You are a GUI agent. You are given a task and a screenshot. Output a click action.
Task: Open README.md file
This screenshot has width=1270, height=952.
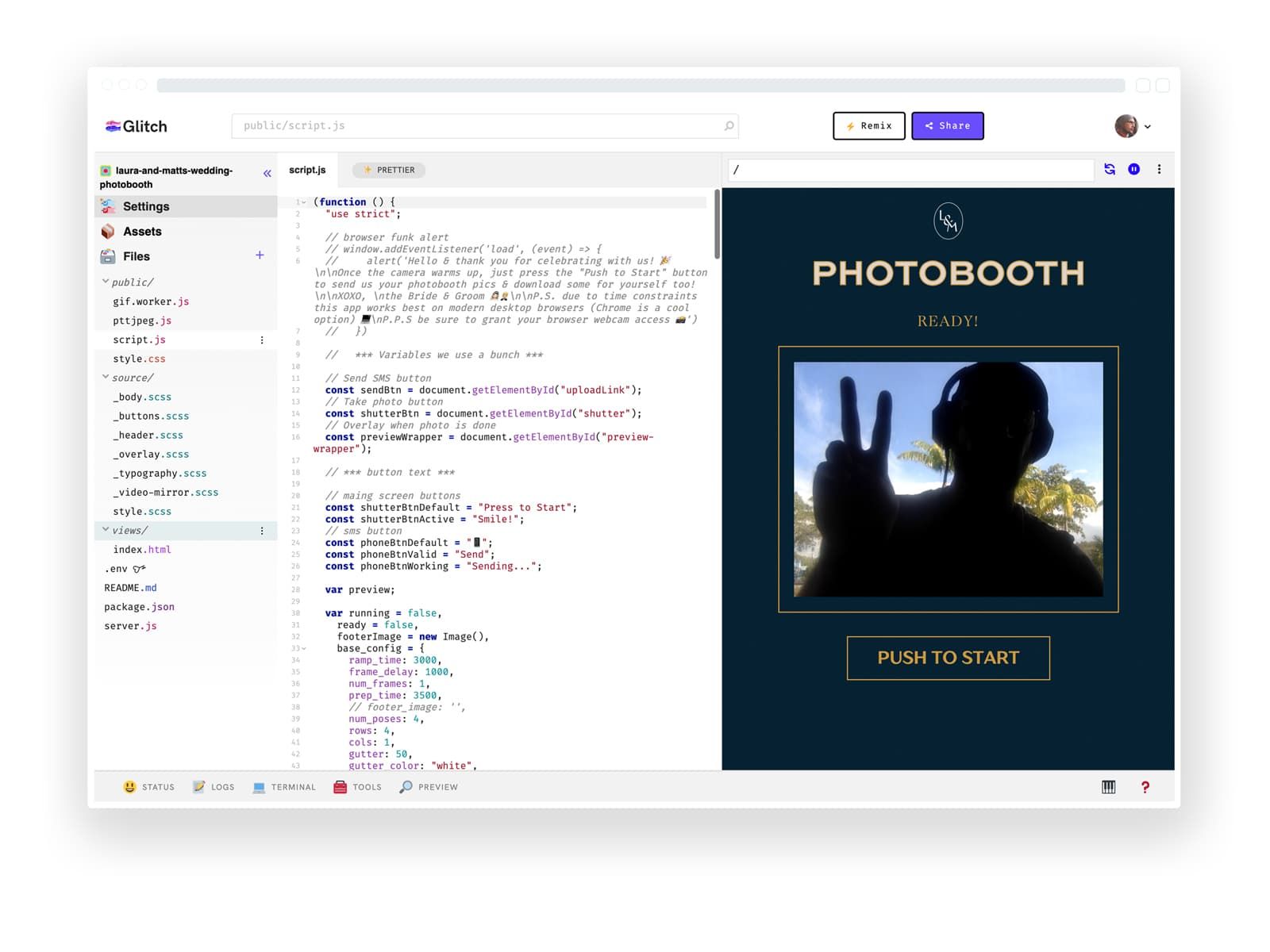[130, 588]
